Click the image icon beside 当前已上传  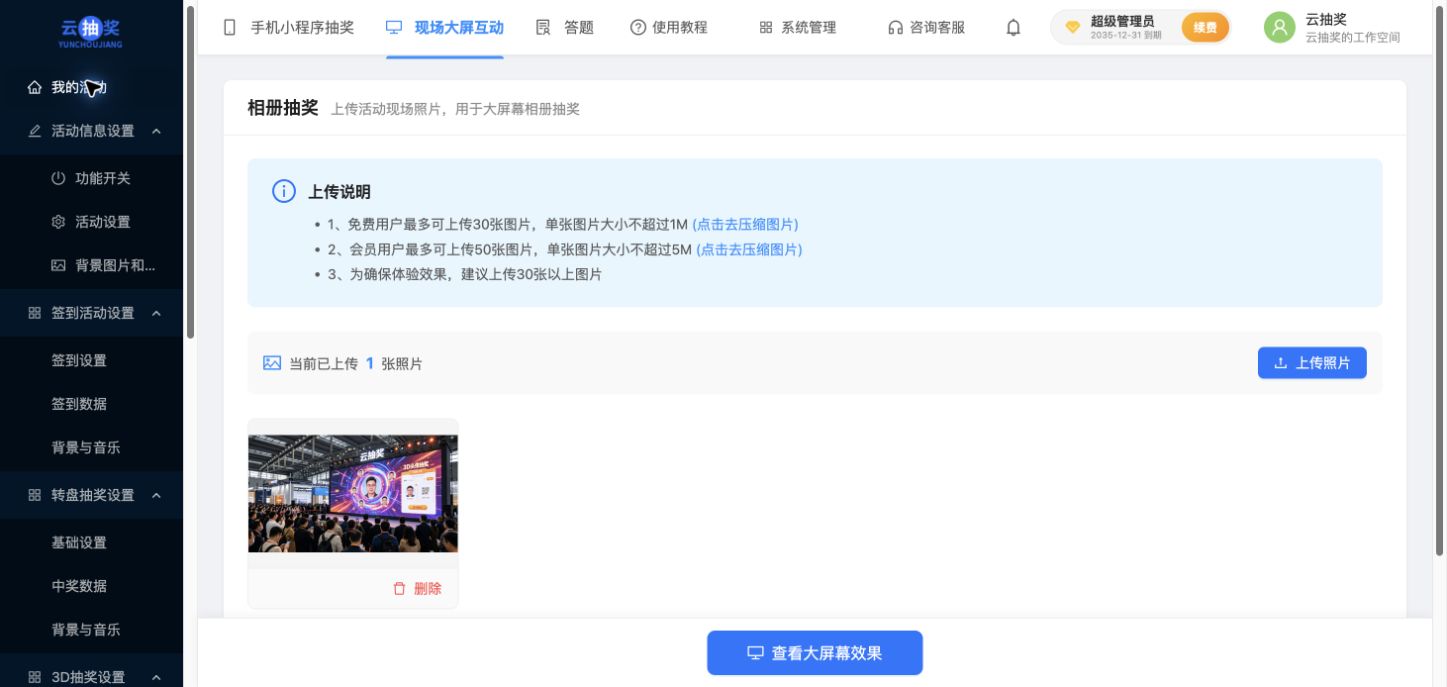tap(272, 363)
